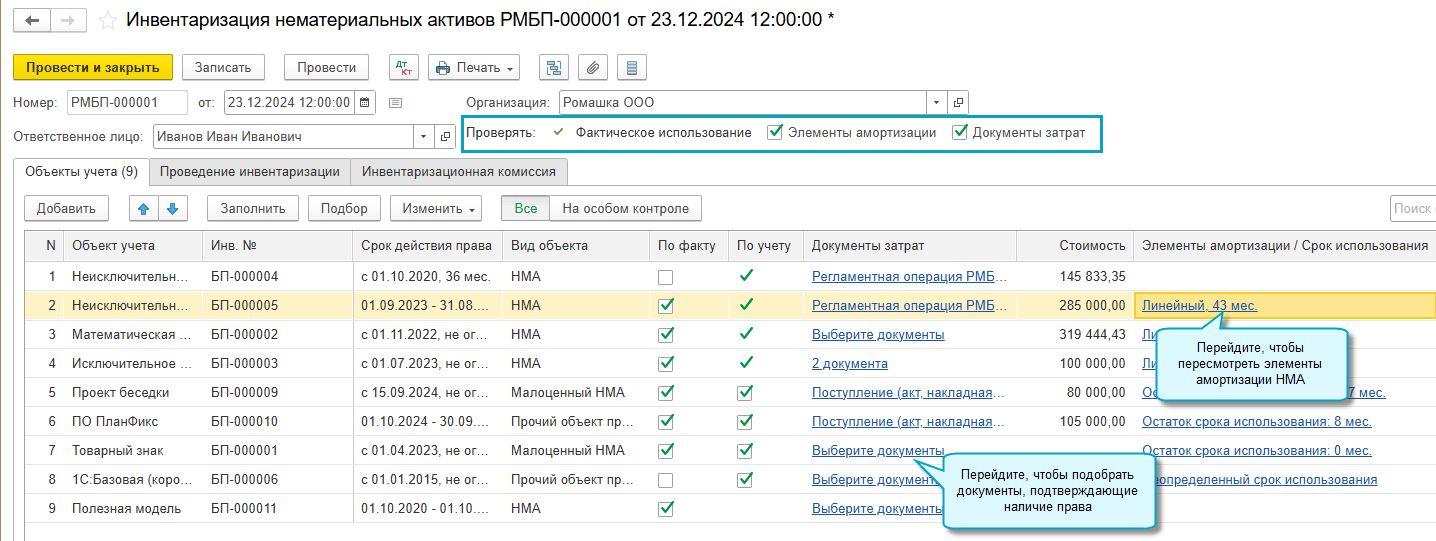1436x541 pixels.
Task: Open attached files paperclip icon
Action: coord(592,67)
